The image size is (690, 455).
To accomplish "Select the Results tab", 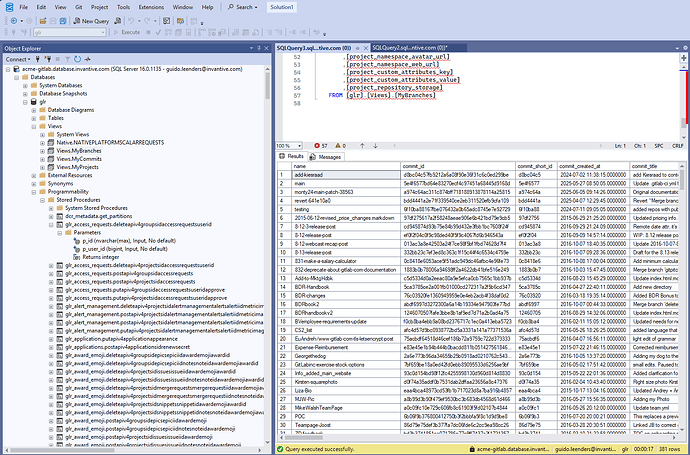I will (x=292, y=156).
